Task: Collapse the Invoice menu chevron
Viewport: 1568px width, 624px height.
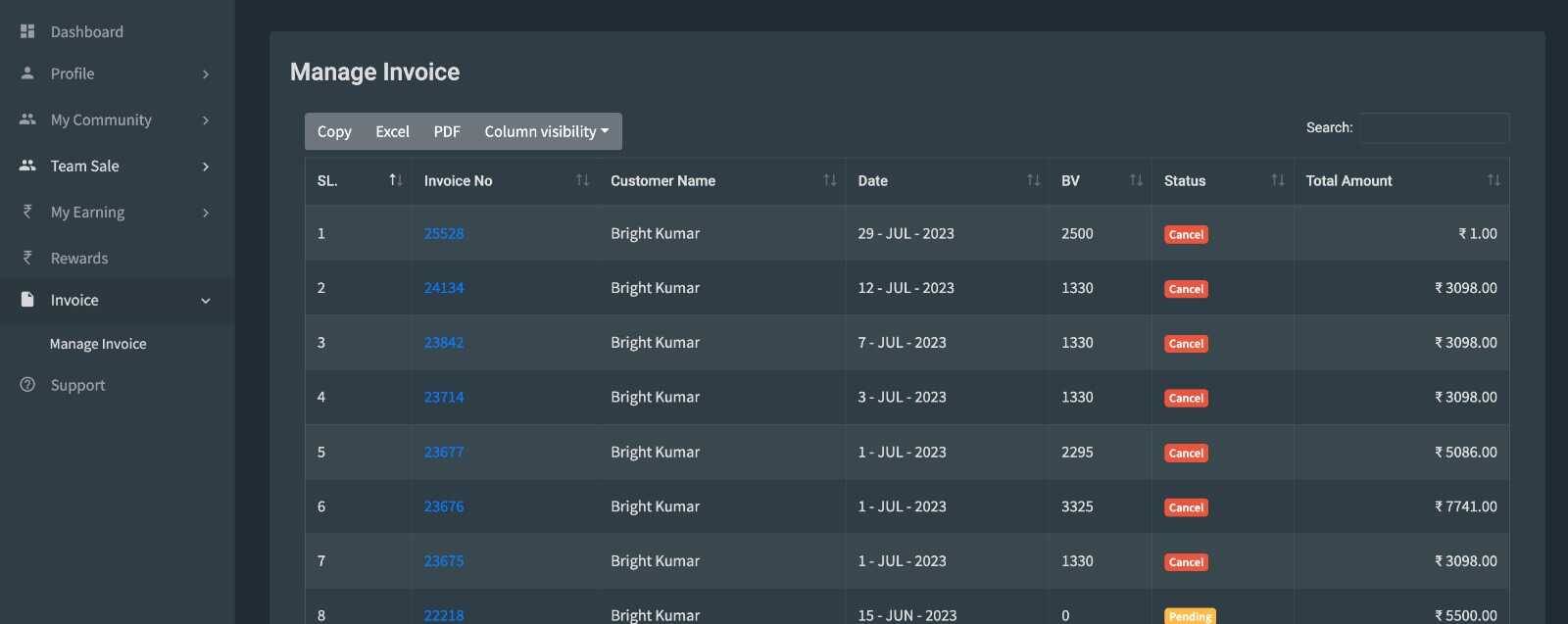Action: tap(206, 301)
